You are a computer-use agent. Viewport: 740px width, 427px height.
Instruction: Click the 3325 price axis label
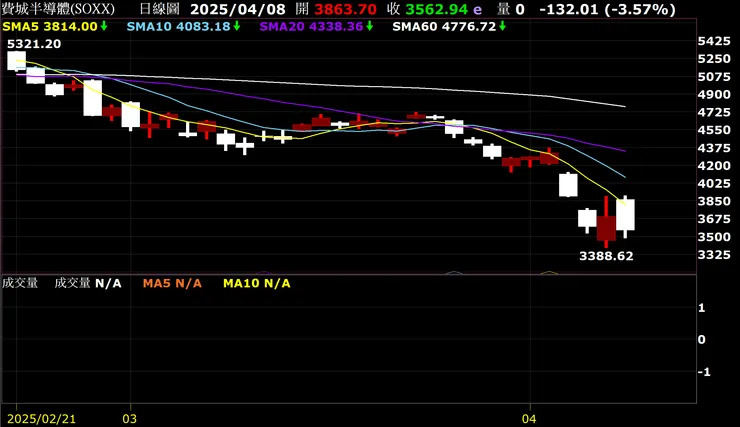714,255
